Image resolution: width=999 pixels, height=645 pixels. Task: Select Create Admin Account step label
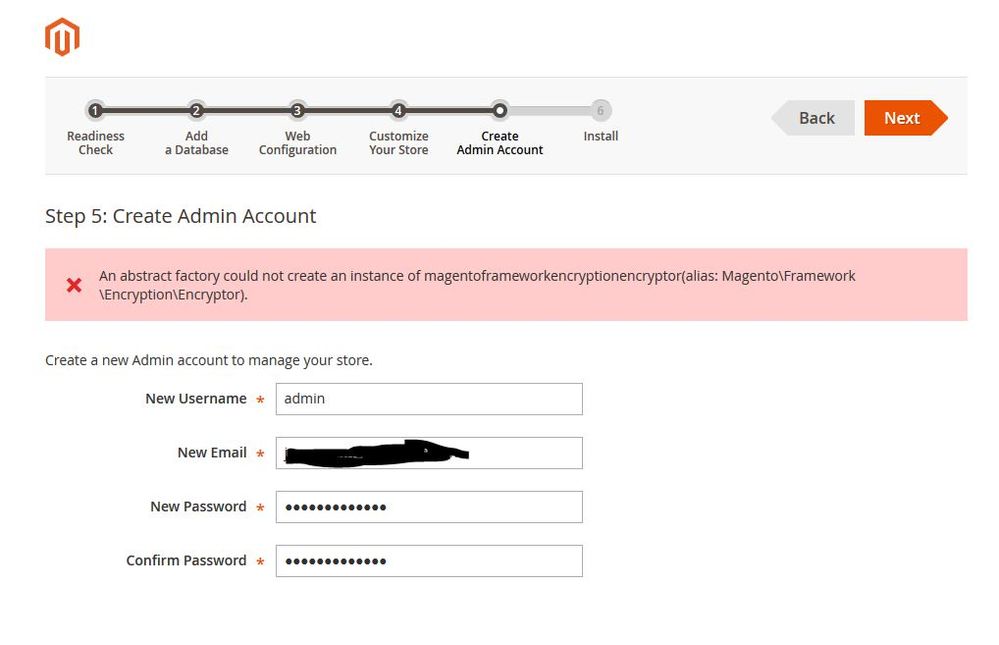500,143
